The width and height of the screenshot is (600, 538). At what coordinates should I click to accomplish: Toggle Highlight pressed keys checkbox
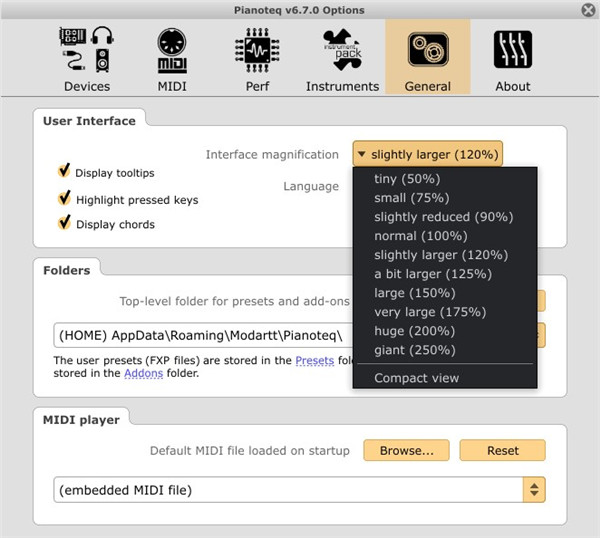click(x=65, y=198)
